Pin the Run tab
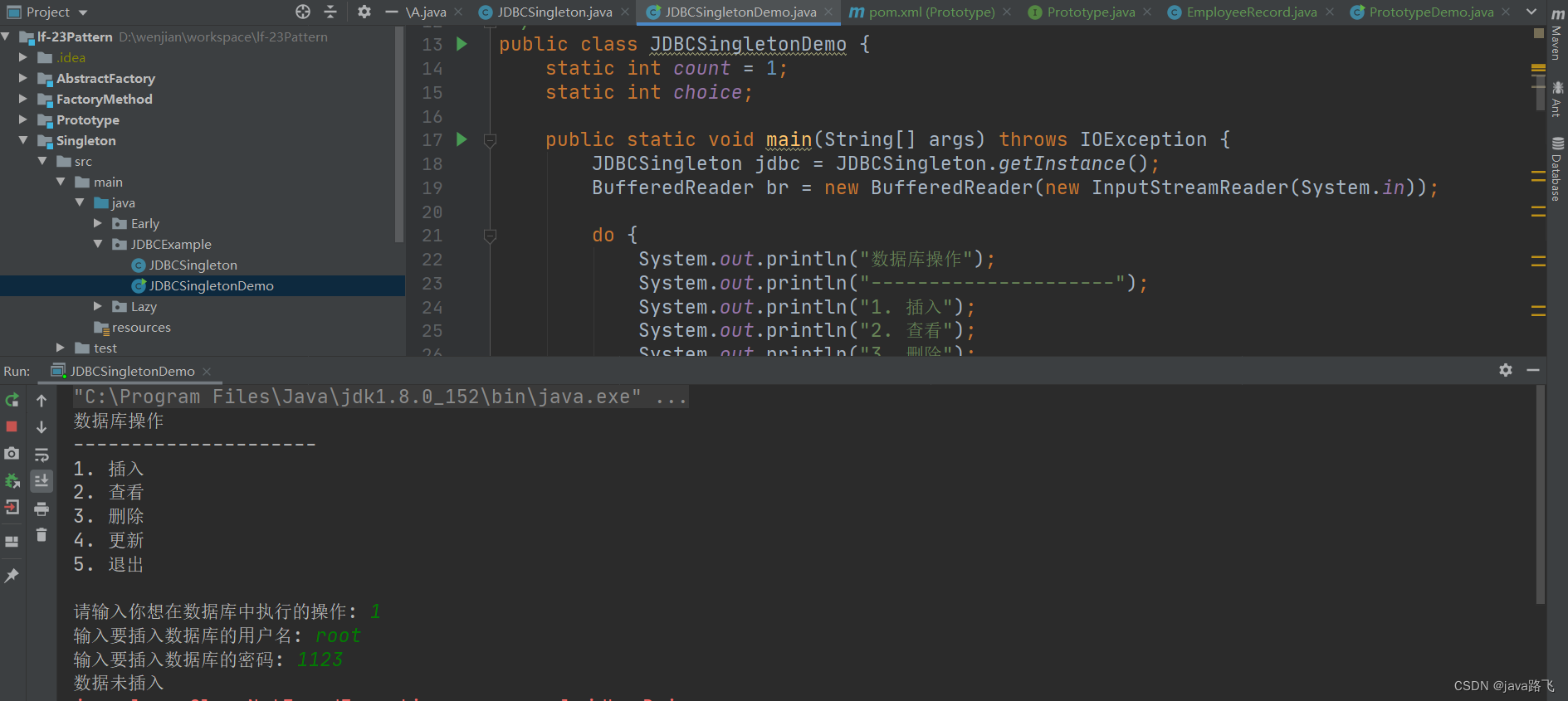This screenshot has height=701, width=1568. [x=12, y=575]
